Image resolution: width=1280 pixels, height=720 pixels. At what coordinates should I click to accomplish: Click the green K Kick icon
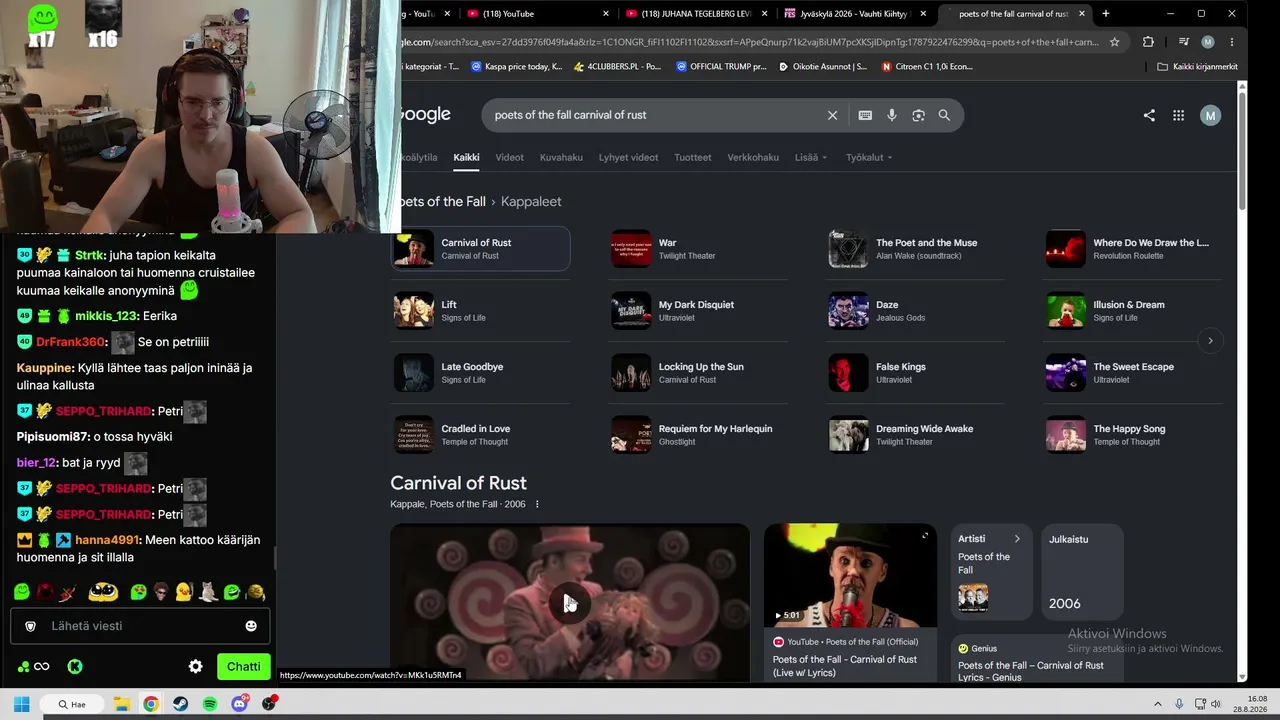[x=75, y=667]
